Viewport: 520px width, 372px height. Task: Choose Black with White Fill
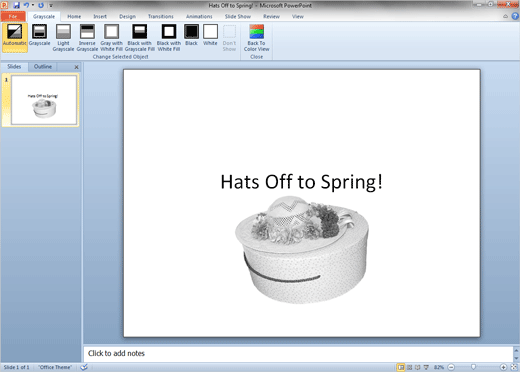(x=169, y=38)
